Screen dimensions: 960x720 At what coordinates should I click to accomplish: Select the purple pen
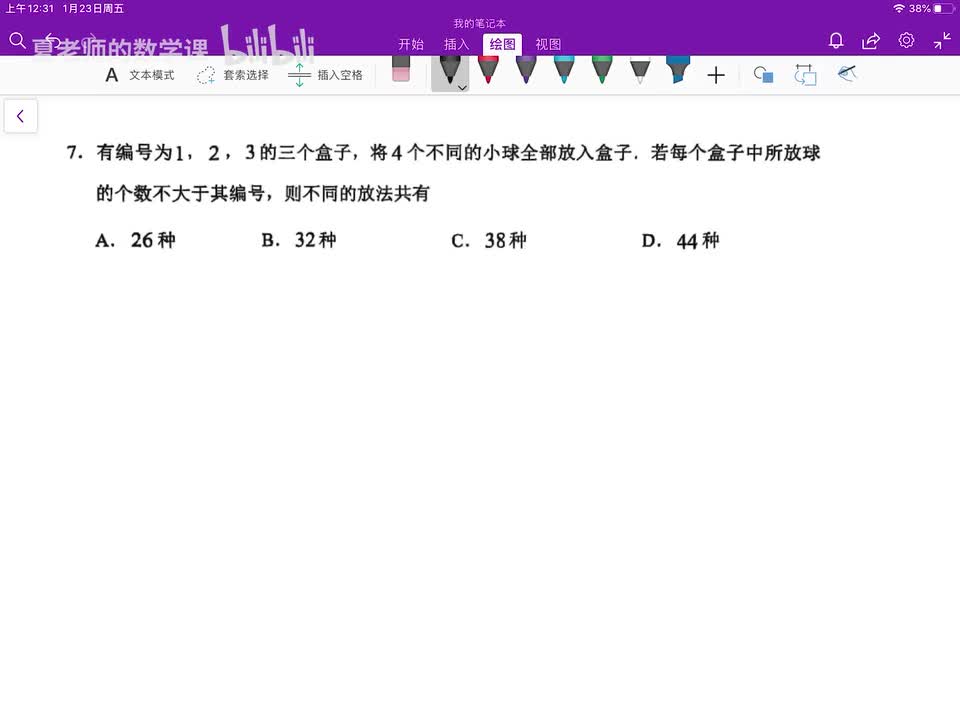[526, 70]
